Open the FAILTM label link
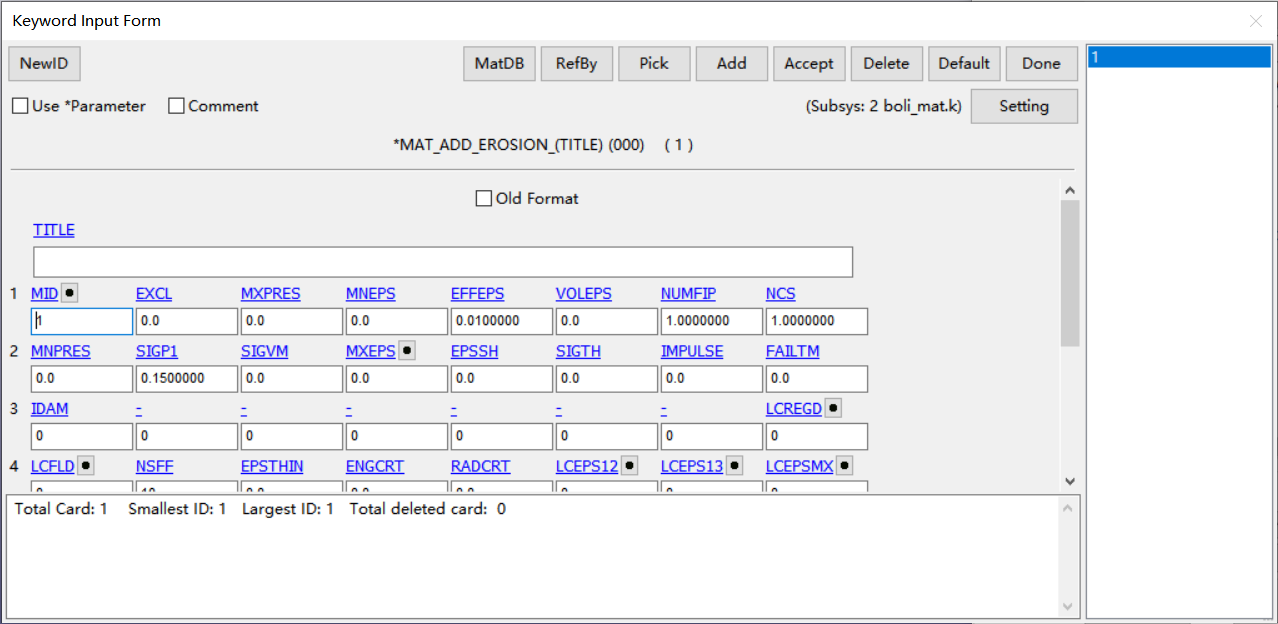This screenshot has height=624, width=1278. 792,352
